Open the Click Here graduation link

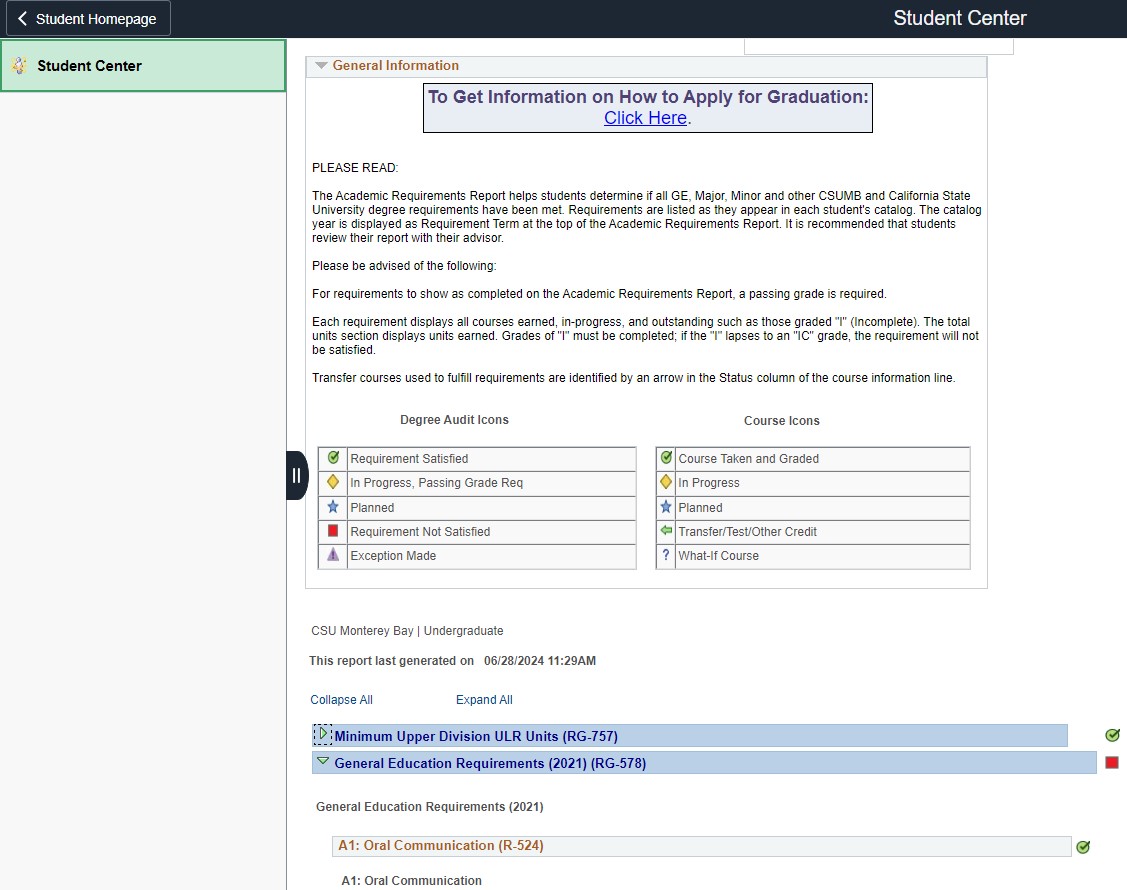tap(644, 117)
